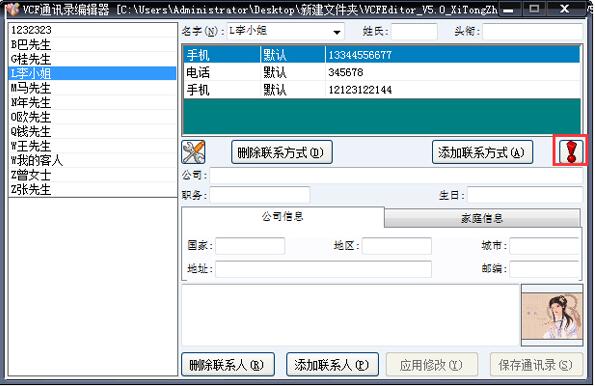The image size is (595, 386).
Task: Switch to the 公司信息 tab
Action: click(283, 217)
